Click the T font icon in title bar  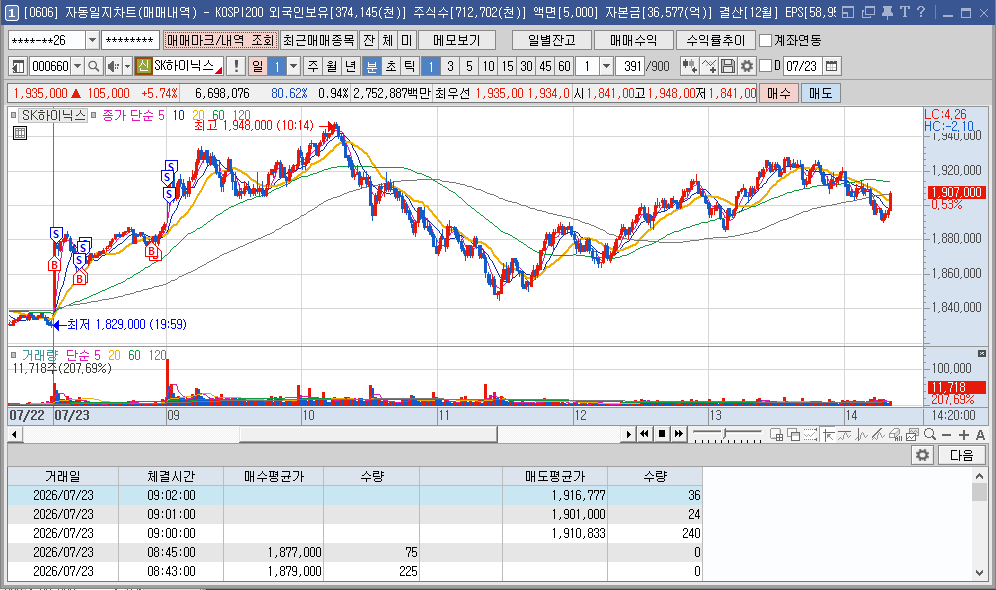905,12
